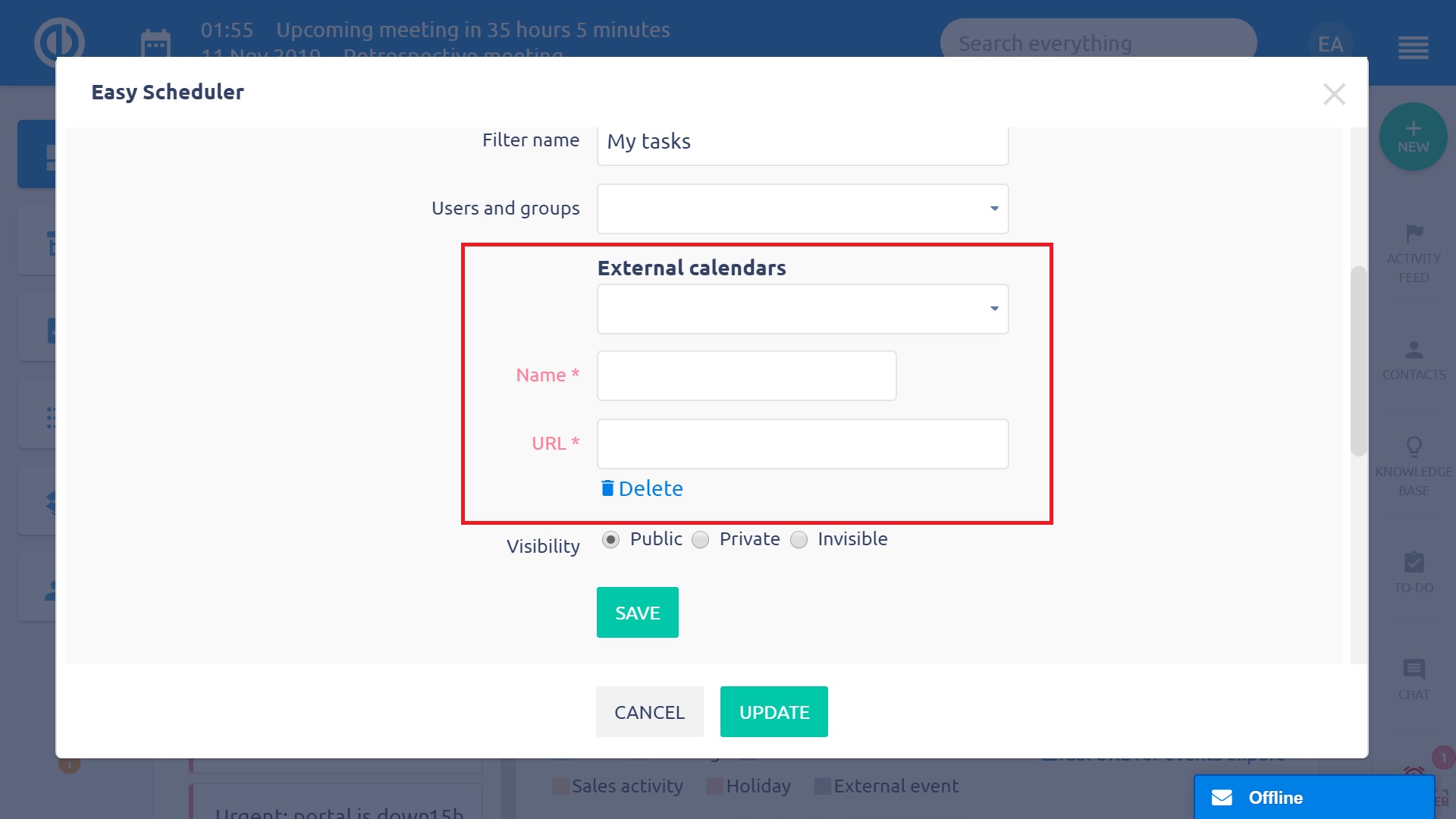Select the Public visibility option

[610, 539]
